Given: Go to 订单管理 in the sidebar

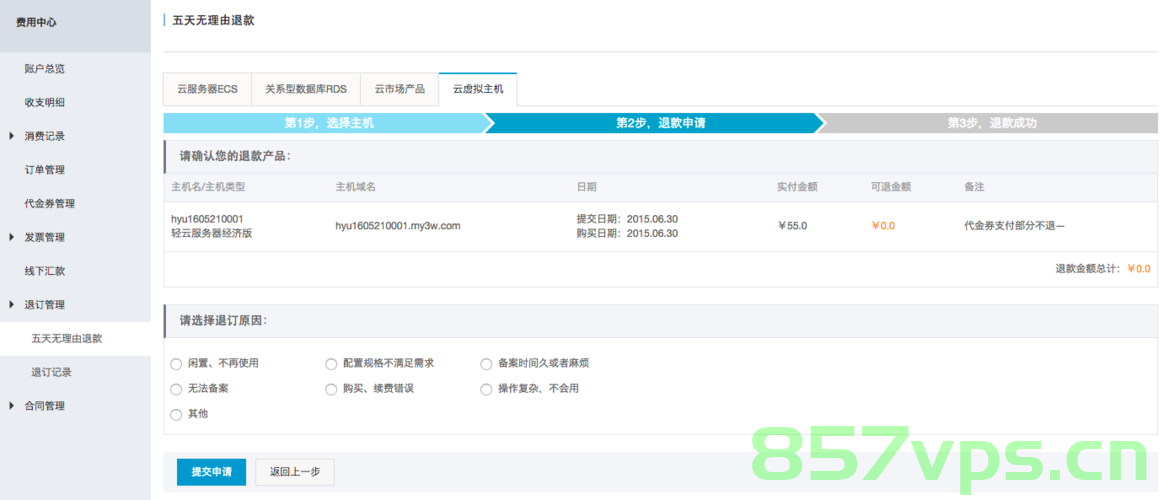Looking at the screenshot, I should click(45, 170).
